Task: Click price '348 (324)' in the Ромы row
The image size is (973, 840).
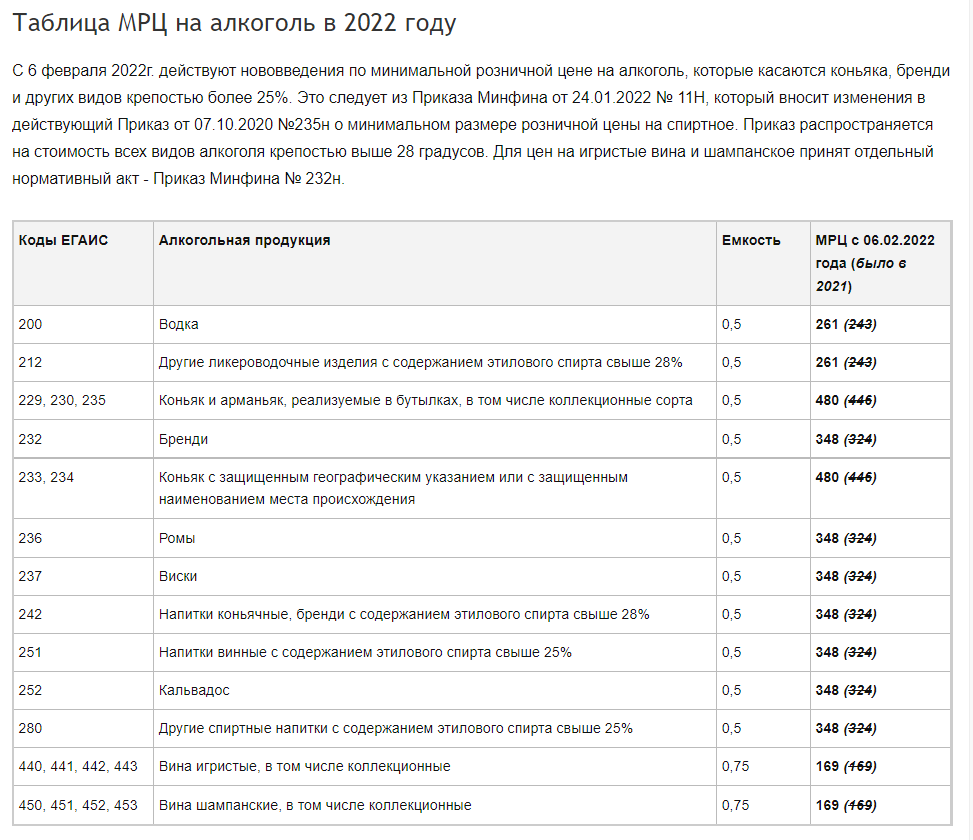Action: (881, 538)
